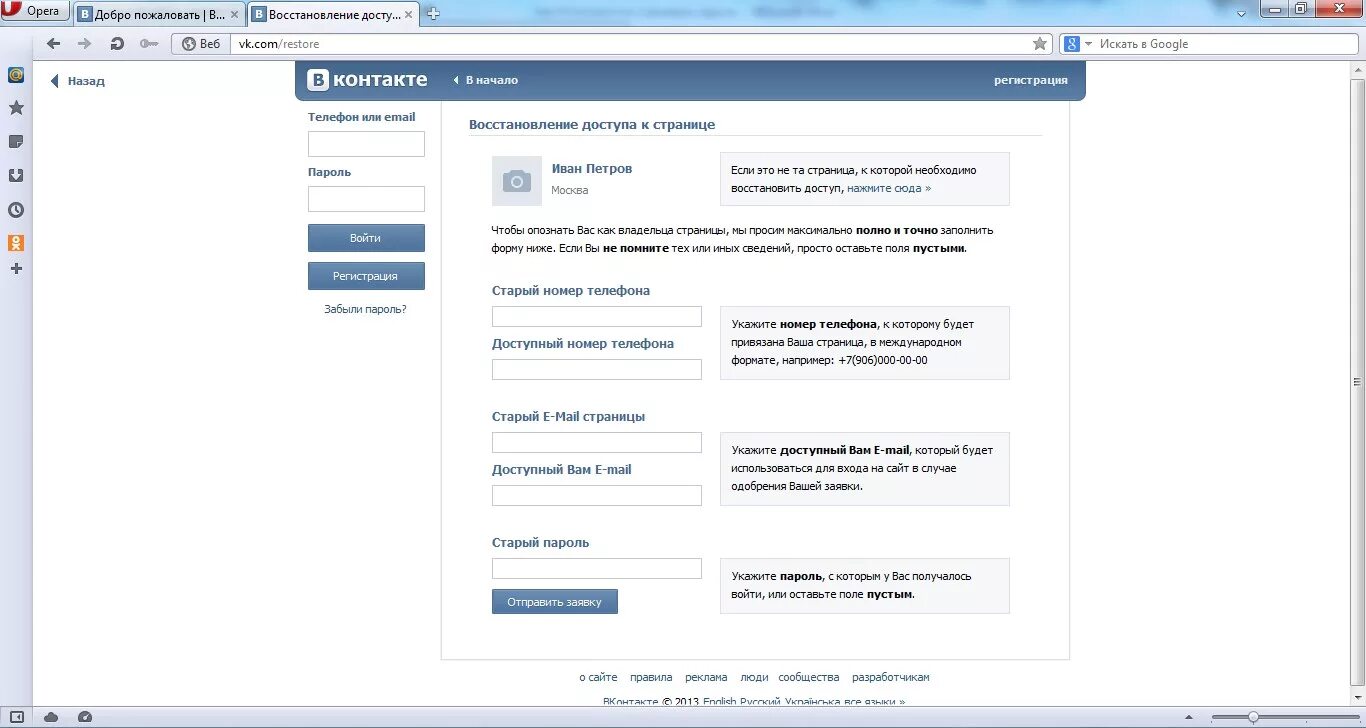1366x728 pixels.
Task: Bookmark the page with the star icon
Action: click(x=1040, y=44)
